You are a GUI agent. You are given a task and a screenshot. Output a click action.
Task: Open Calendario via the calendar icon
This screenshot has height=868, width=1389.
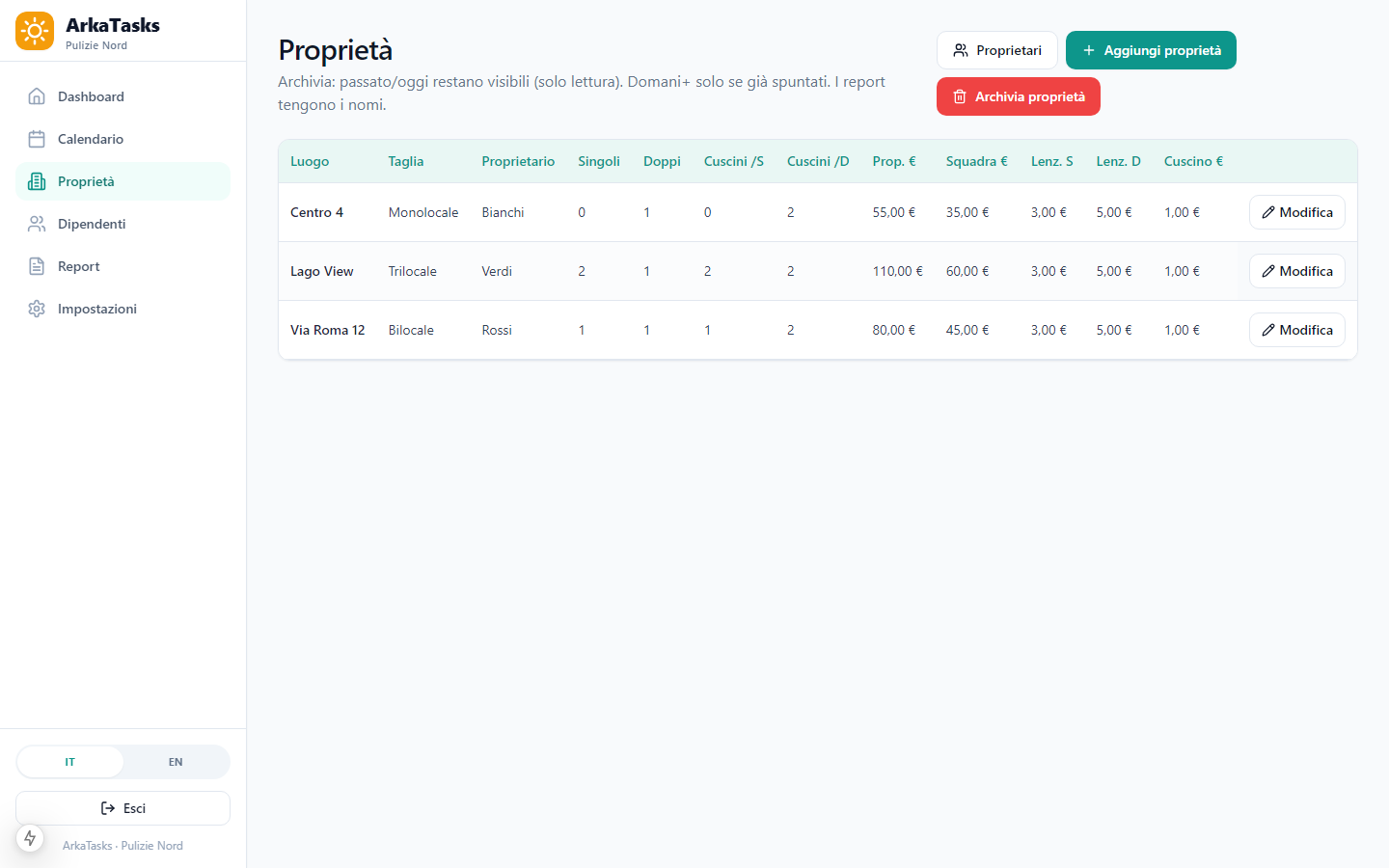click(37, 139)
